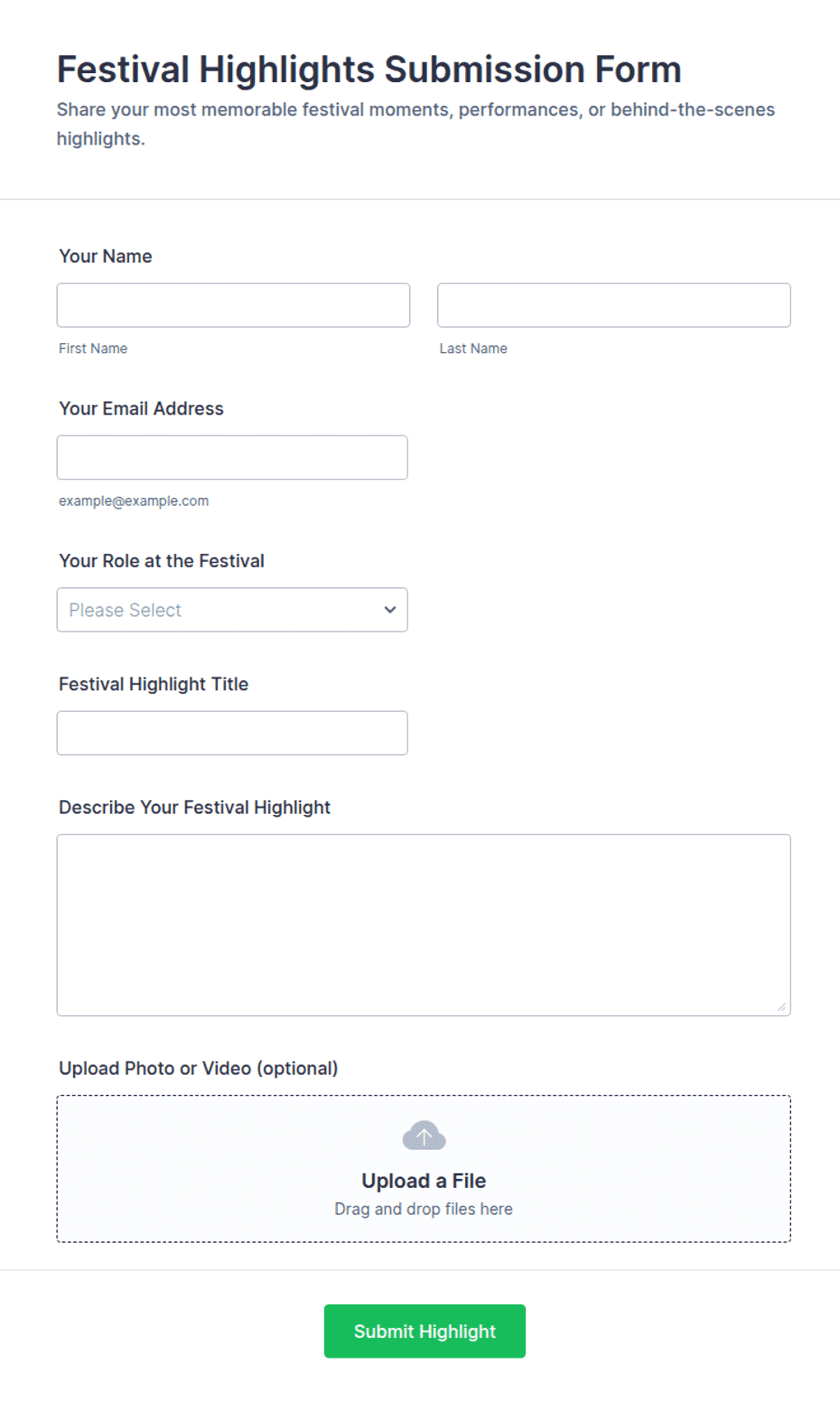Focus the Last Name input field
Image resolution: width=840 pixels, height=1402 pixels.
pos(614,305)
